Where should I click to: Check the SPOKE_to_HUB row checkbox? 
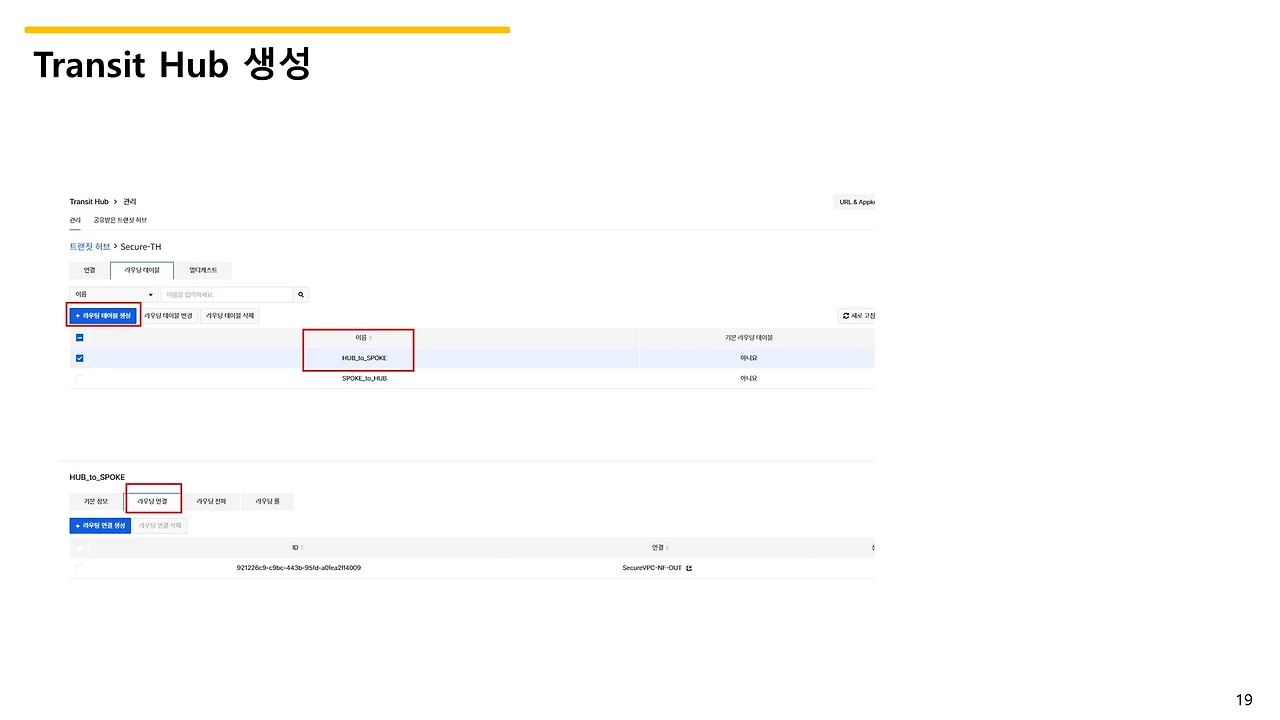coord(79,378)
